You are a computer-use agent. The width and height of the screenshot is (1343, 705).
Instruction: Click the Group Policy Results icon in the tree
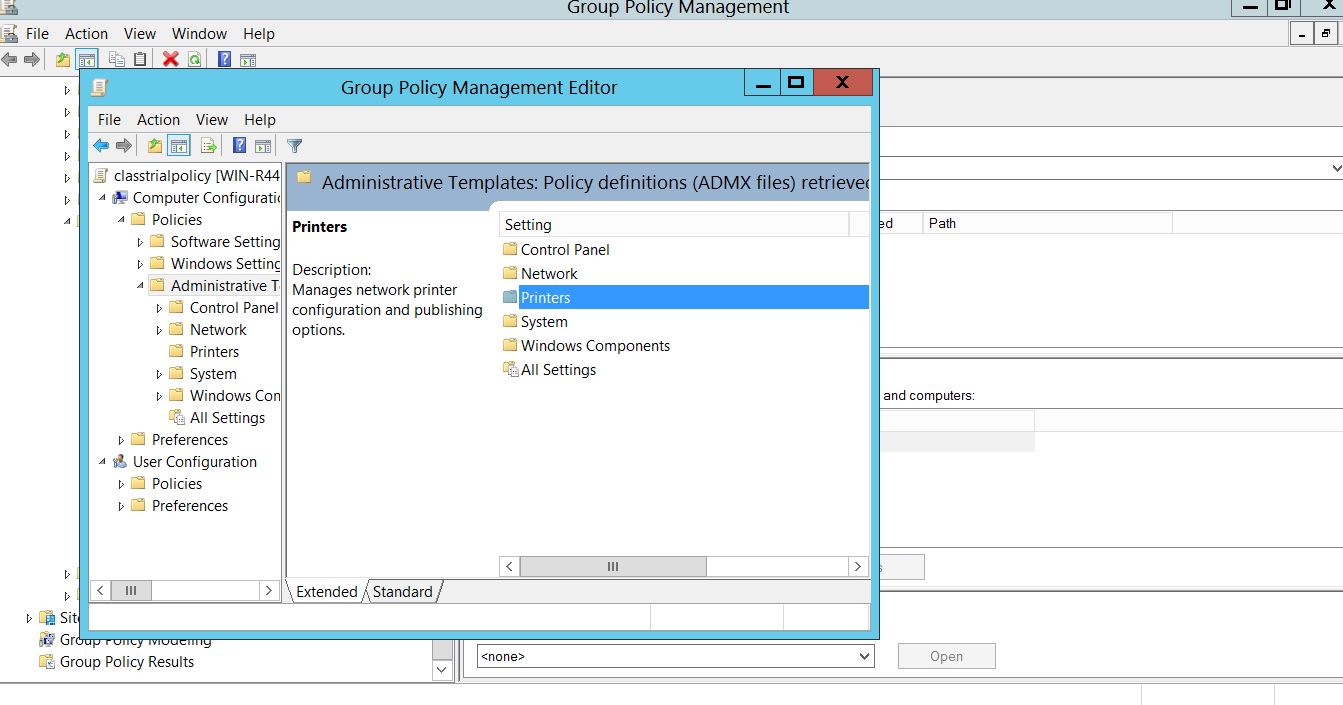click(46, 662)
